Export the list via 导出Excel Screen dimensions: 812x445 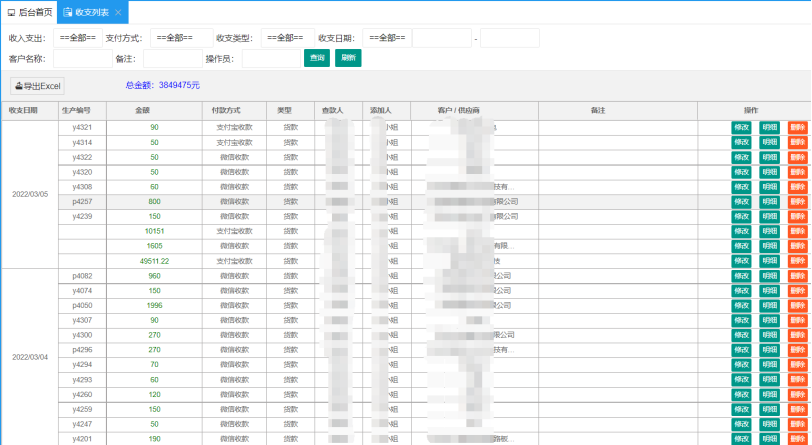point(38,86)
